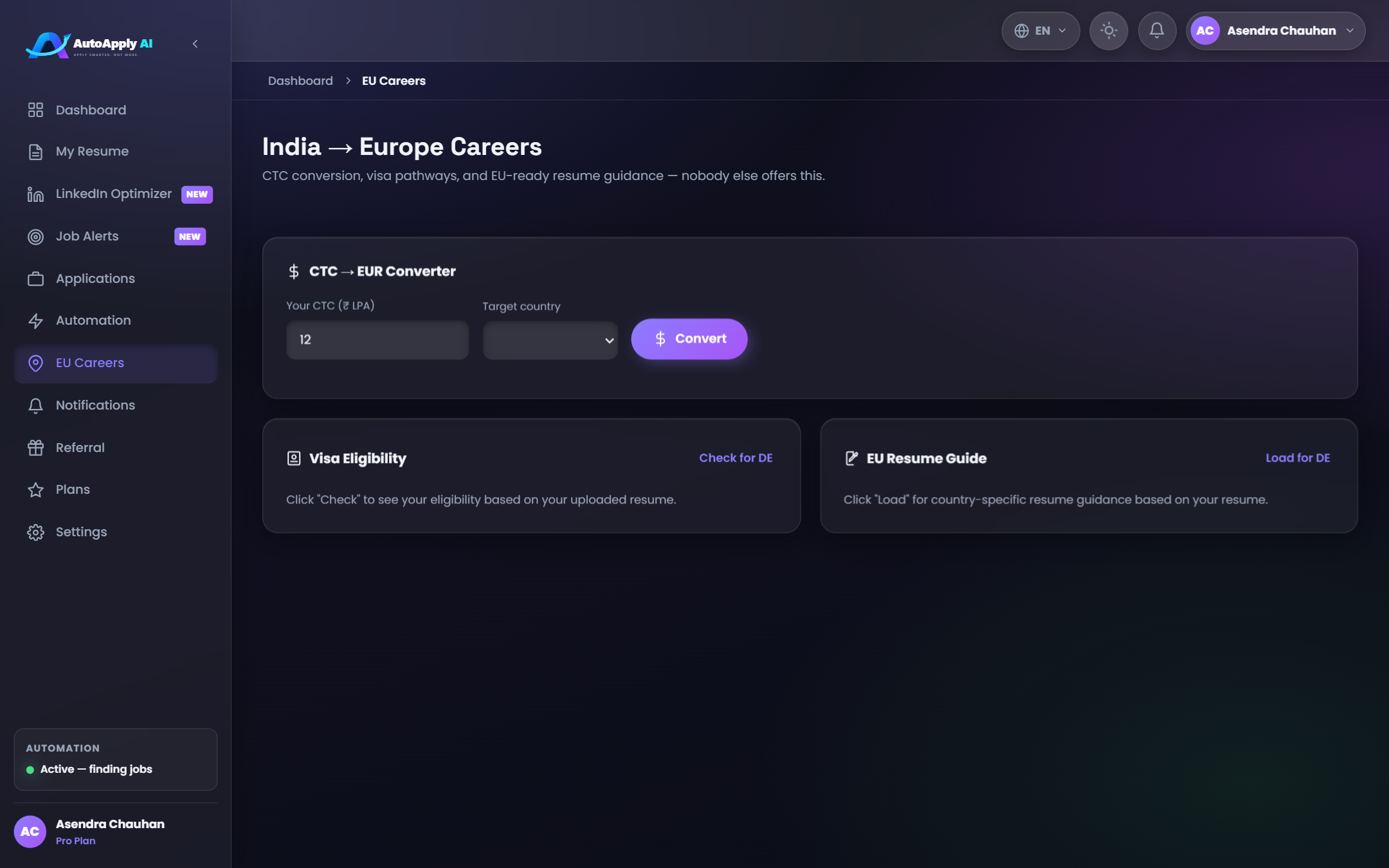The image size is (1389, 868).
Task: Open the Asendra Chauhan account menu
Action: 1276,31
